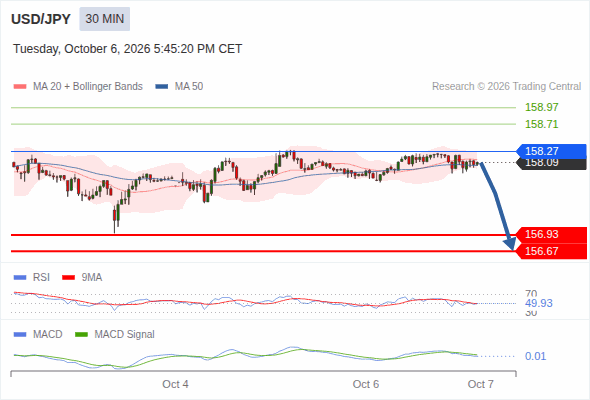Click the 158.71 resistance level label
Screen dimensions: 590x400
tap(541, 124)
